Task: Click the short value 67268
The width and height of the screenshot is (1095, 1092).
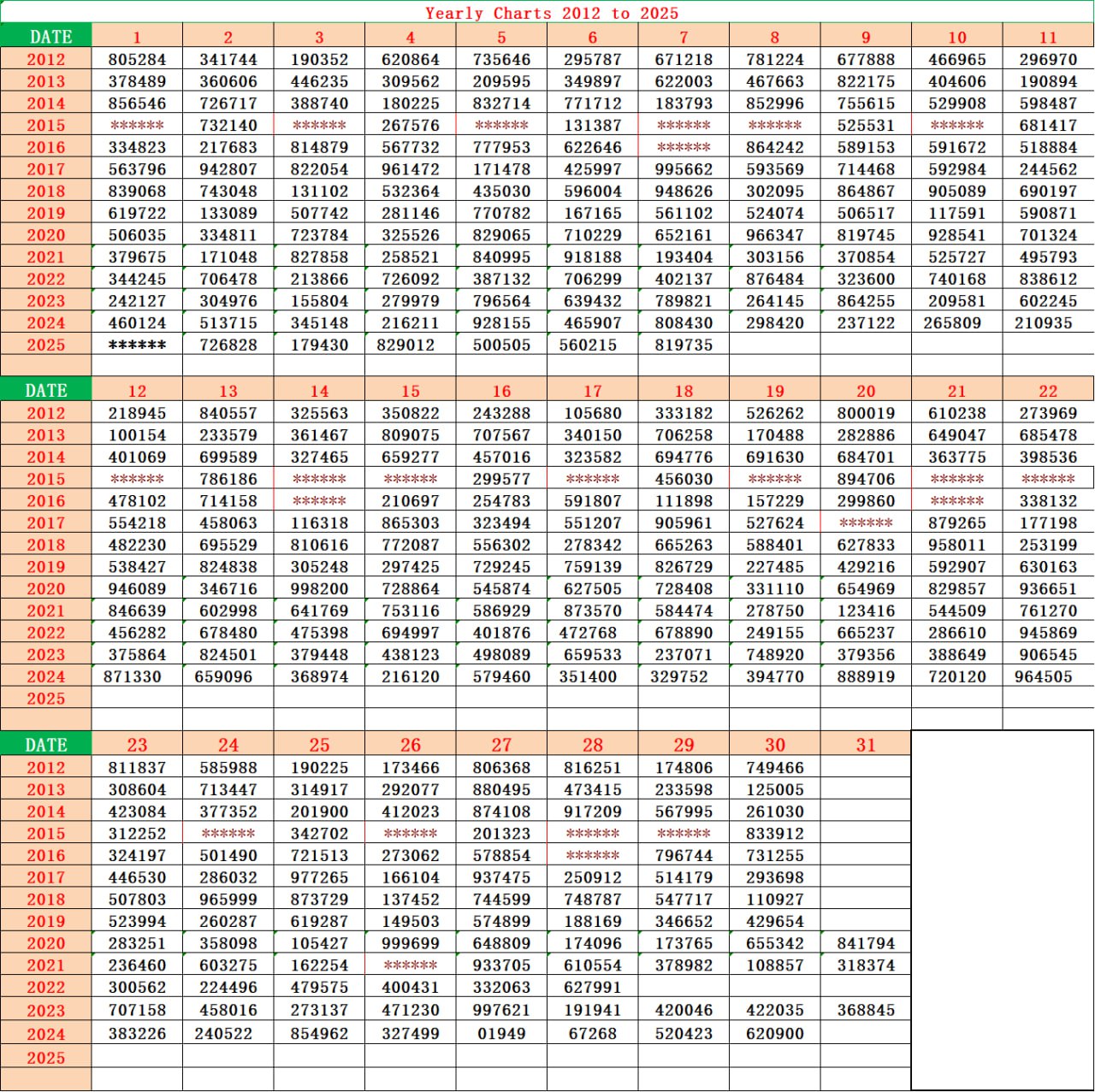Action: [593, 1033]
